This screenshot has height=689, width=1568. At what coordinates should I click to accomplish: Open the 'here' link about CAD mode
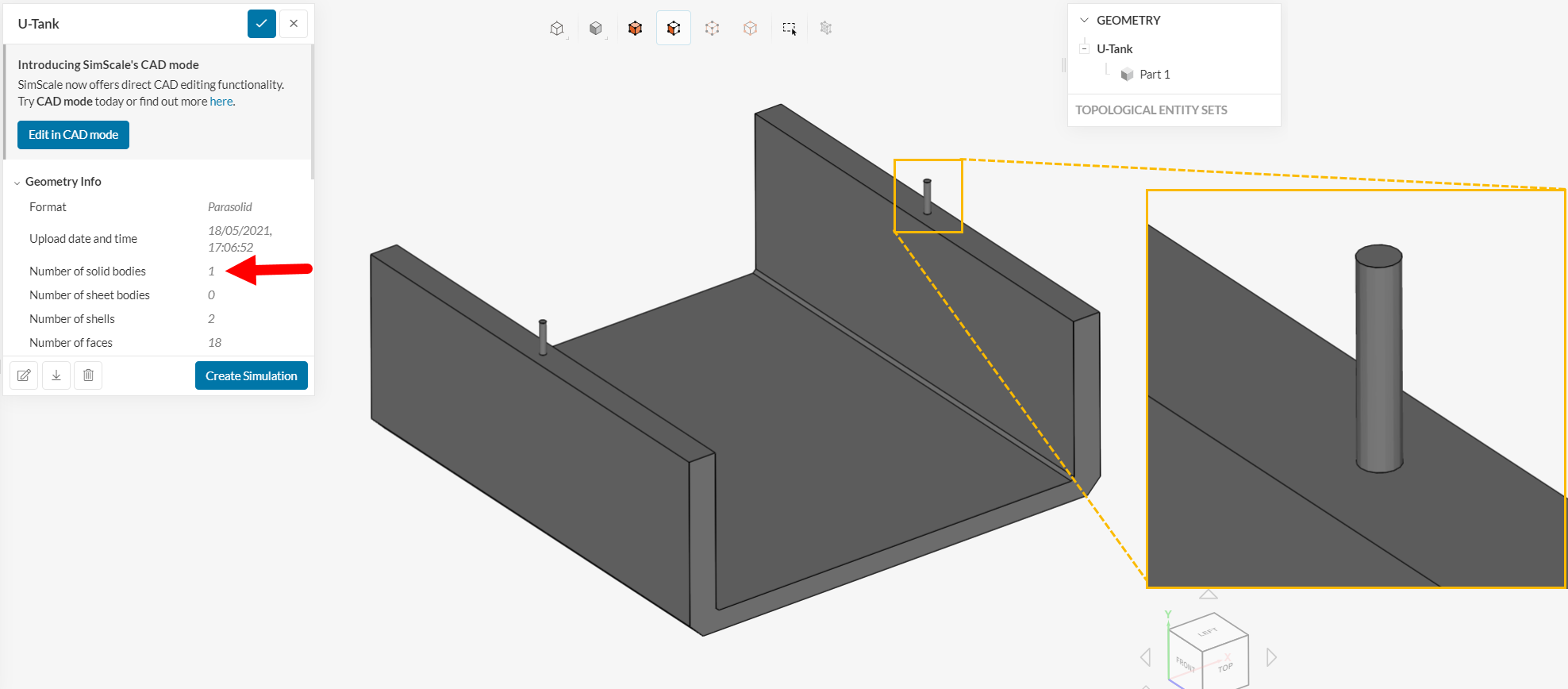[x=221, y=102]
